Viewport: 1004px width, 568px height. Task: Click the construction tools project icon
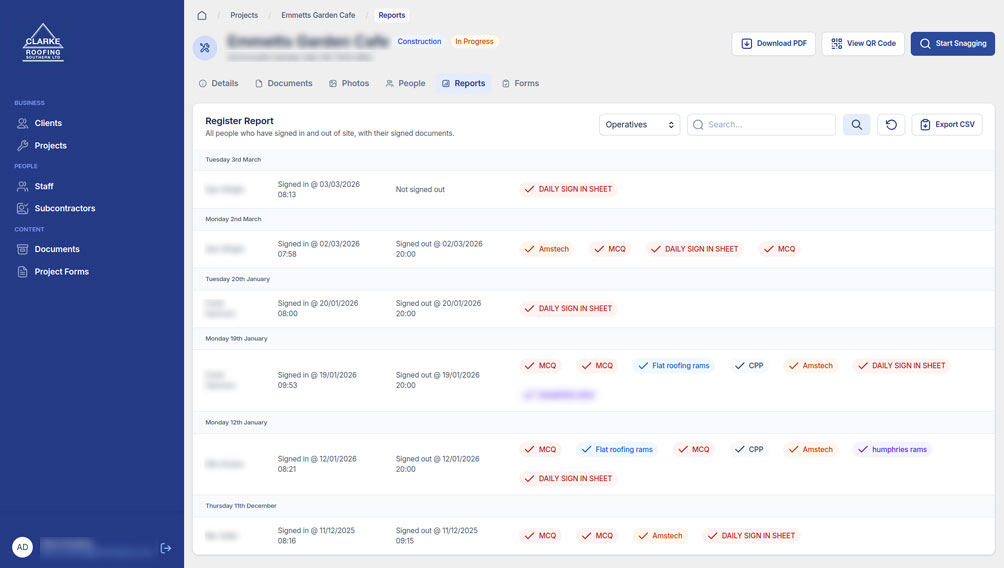(x=205, y=47)
